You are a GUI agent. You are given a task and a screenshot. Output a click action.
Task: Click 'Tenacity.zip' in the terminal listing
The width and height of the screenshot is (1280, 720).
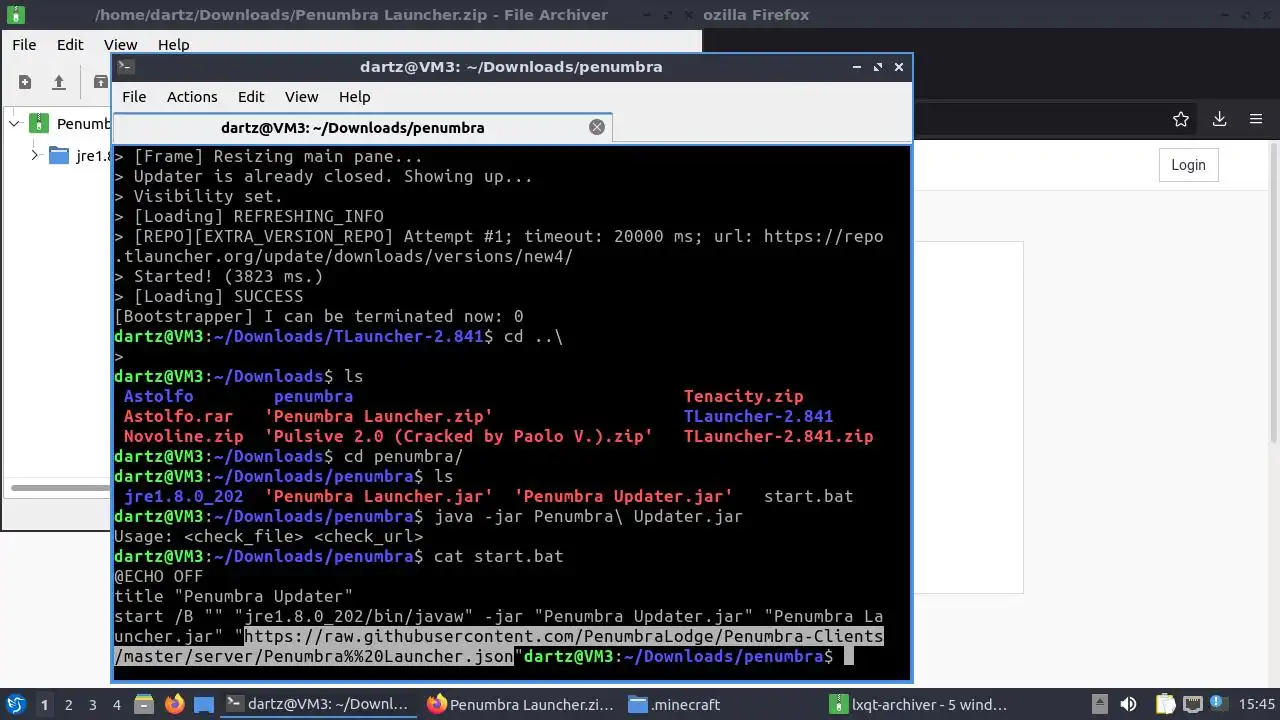(x=743, y=396)
